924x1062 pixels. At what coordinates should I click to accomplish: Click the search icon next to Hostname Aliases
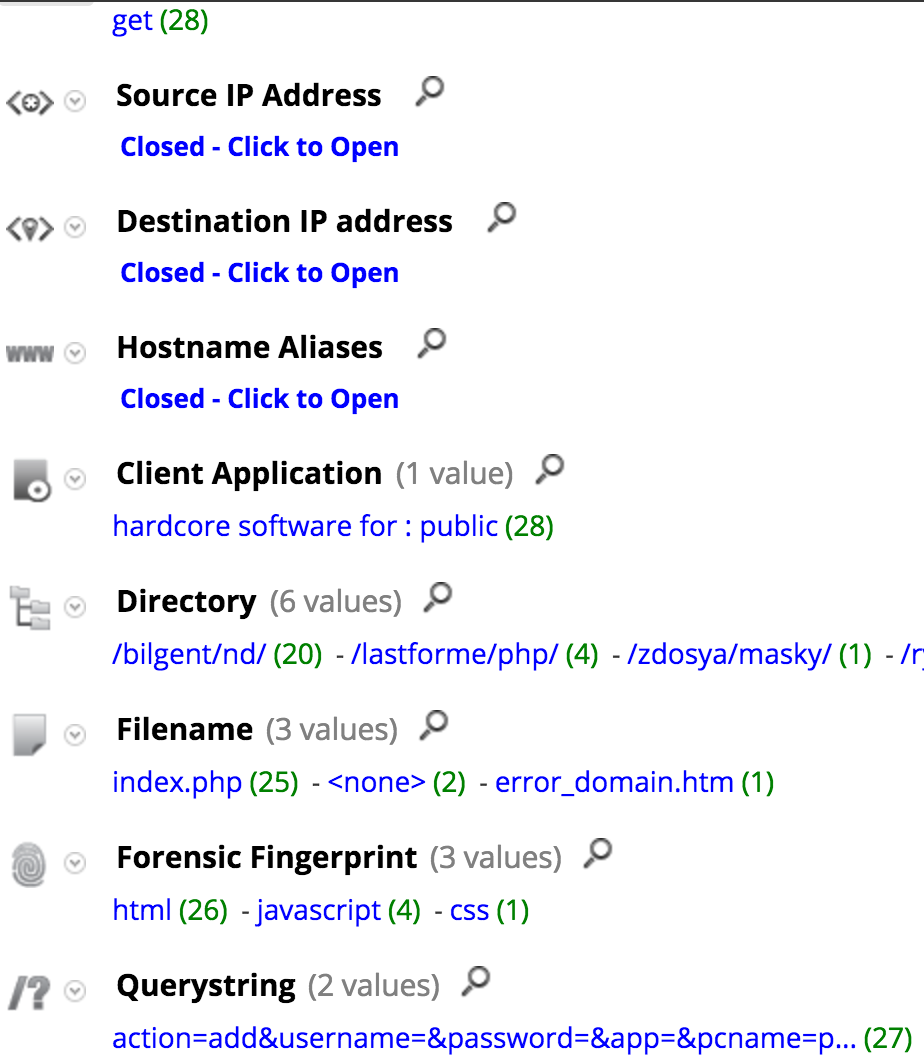[x=431, y=344]
